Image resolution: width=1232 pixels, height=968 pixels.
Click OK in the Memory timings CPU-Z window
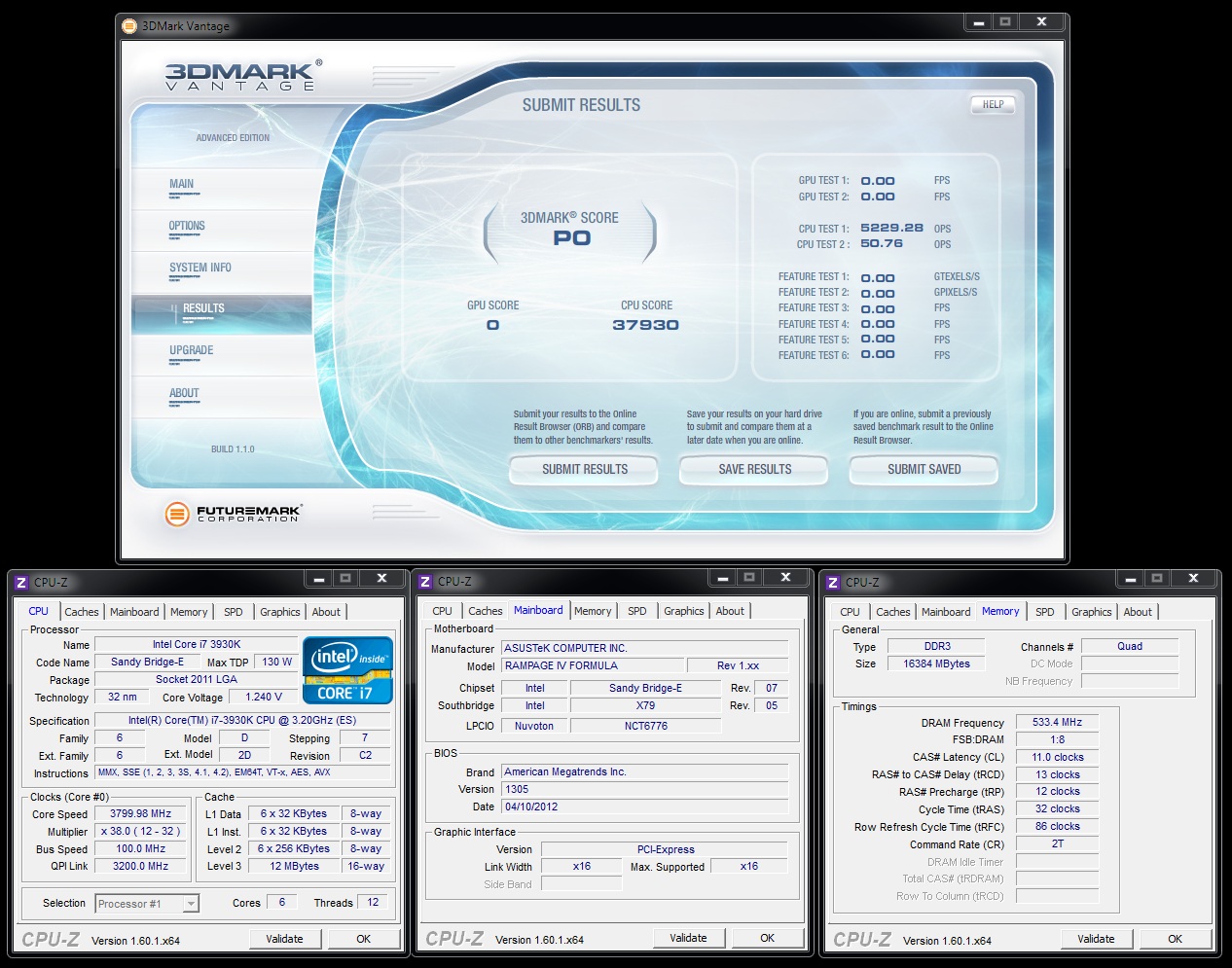(1176, 939)
